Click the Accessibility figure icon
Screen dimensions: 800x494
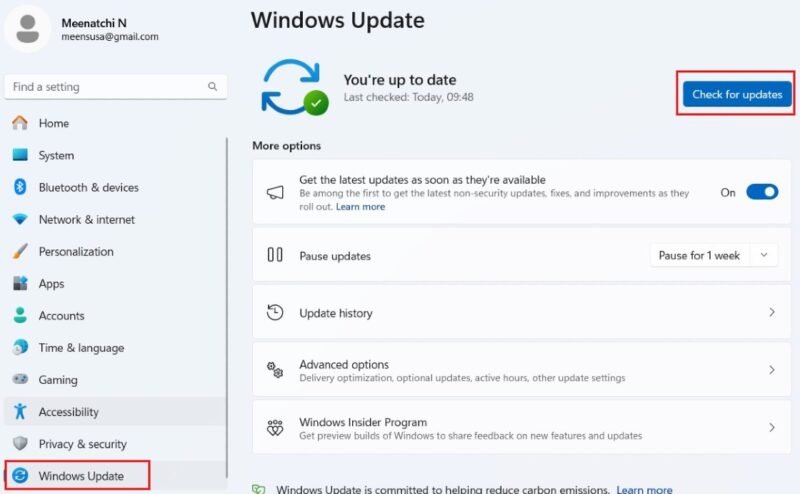coord(20,411)
